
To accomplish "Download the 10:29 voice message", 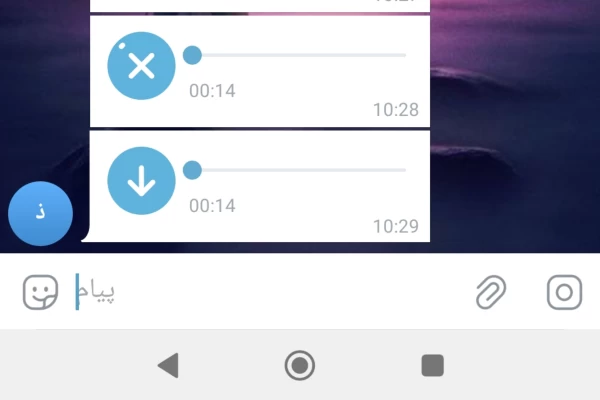I will click(x=141, y=181).
